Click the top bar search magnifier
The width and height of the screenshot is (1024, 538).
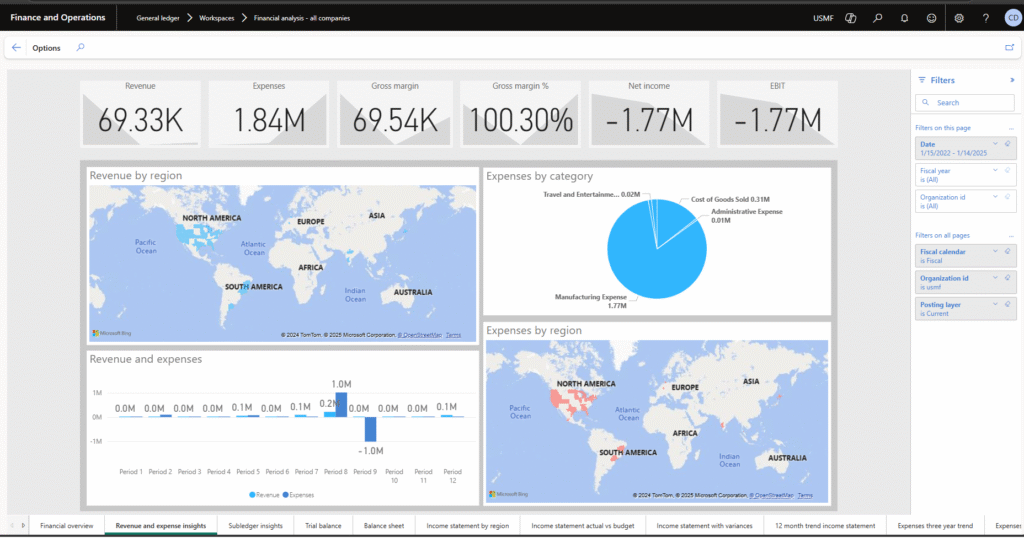[x=877, y=18]
